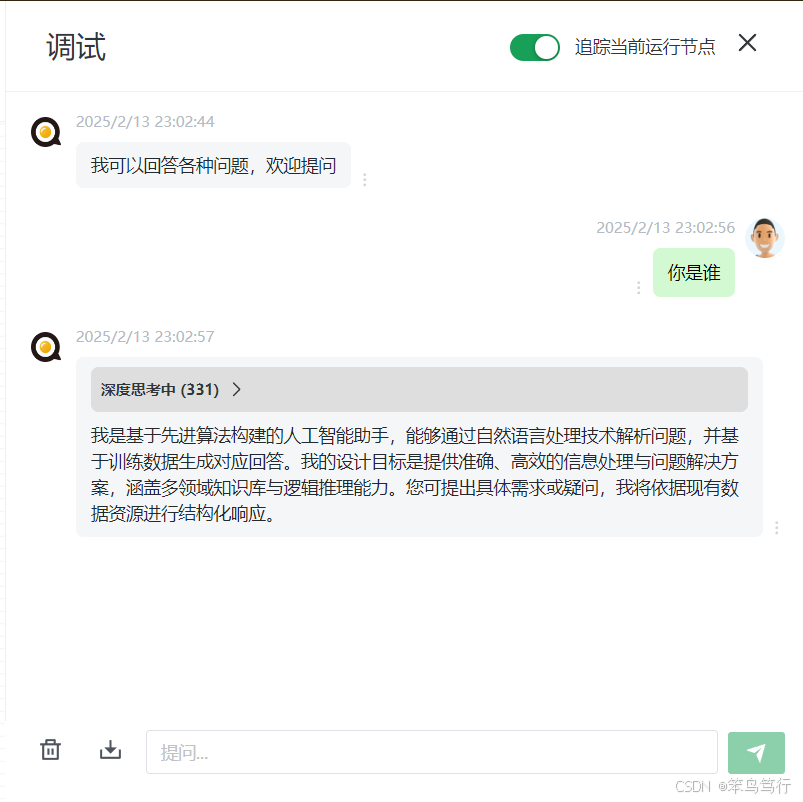Click the 调试 panel title

[76, 47]
